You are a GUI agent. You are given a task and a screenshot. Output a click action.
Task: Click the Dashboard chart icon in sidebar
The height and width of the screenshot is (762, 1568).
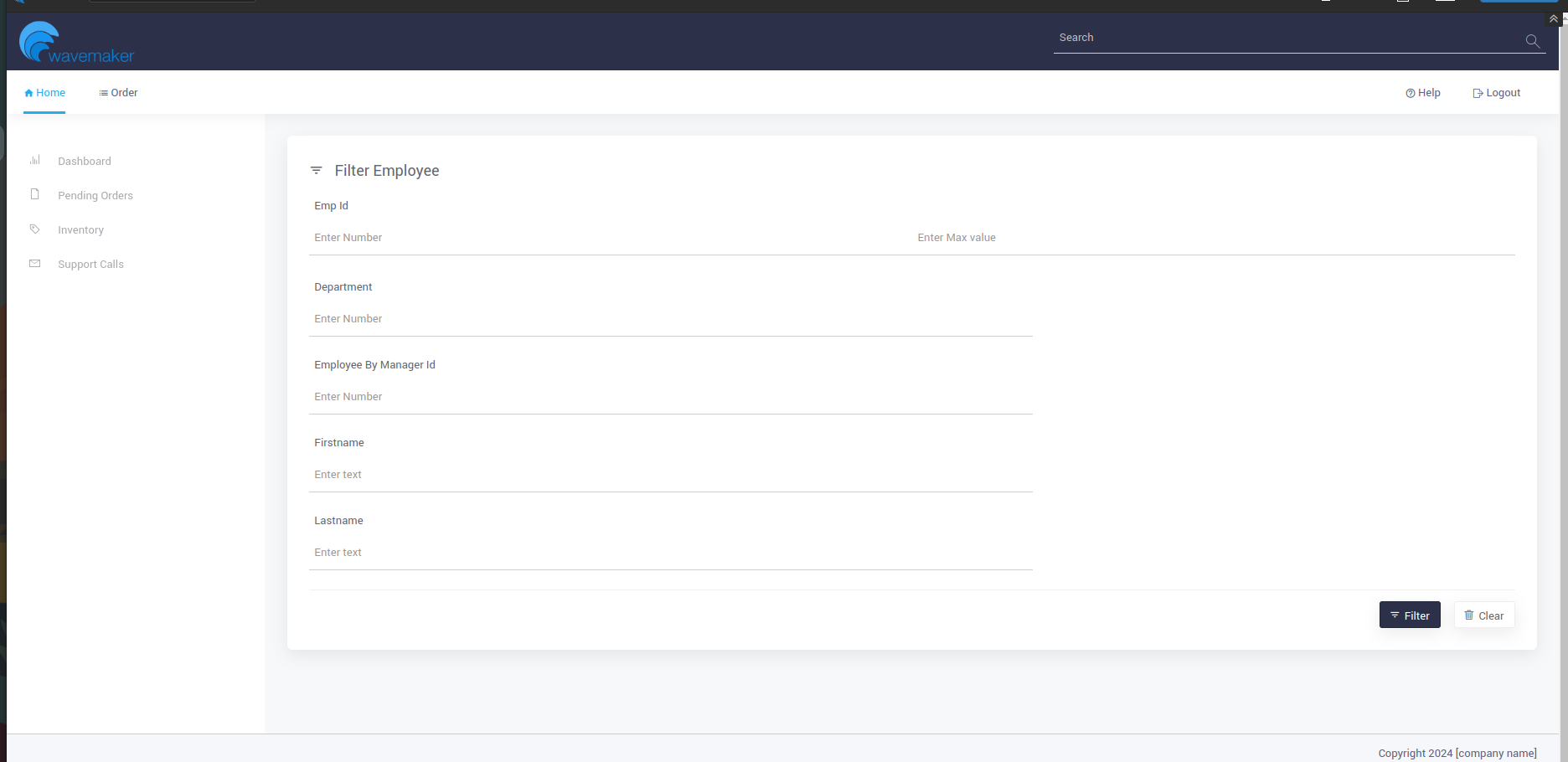35,160
